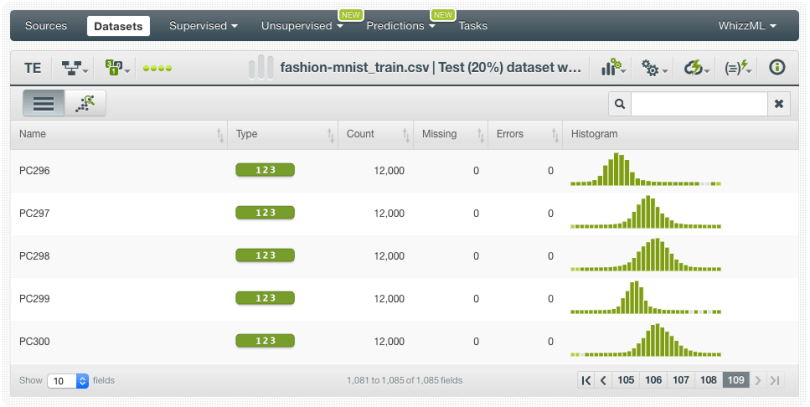Expand the Predictions menu
The image size is (810, 407).
pos(400,26)
